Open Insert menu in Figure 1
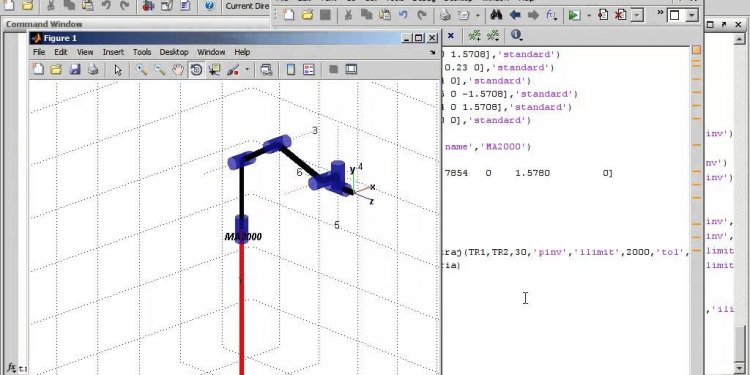Viewport: 750px width, 375px height. (113, 52)
